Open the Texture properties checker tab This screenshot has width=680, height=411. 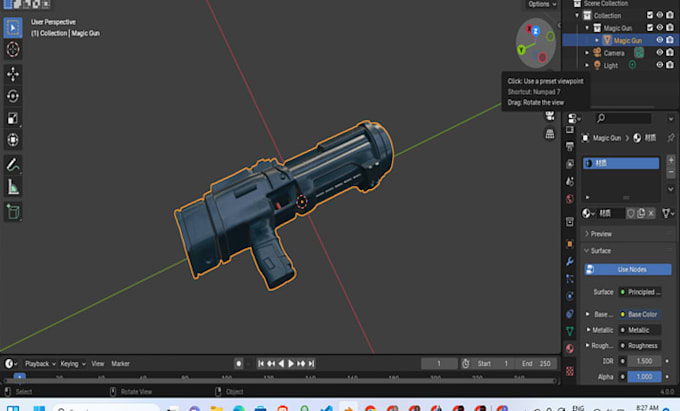(570, 371)
